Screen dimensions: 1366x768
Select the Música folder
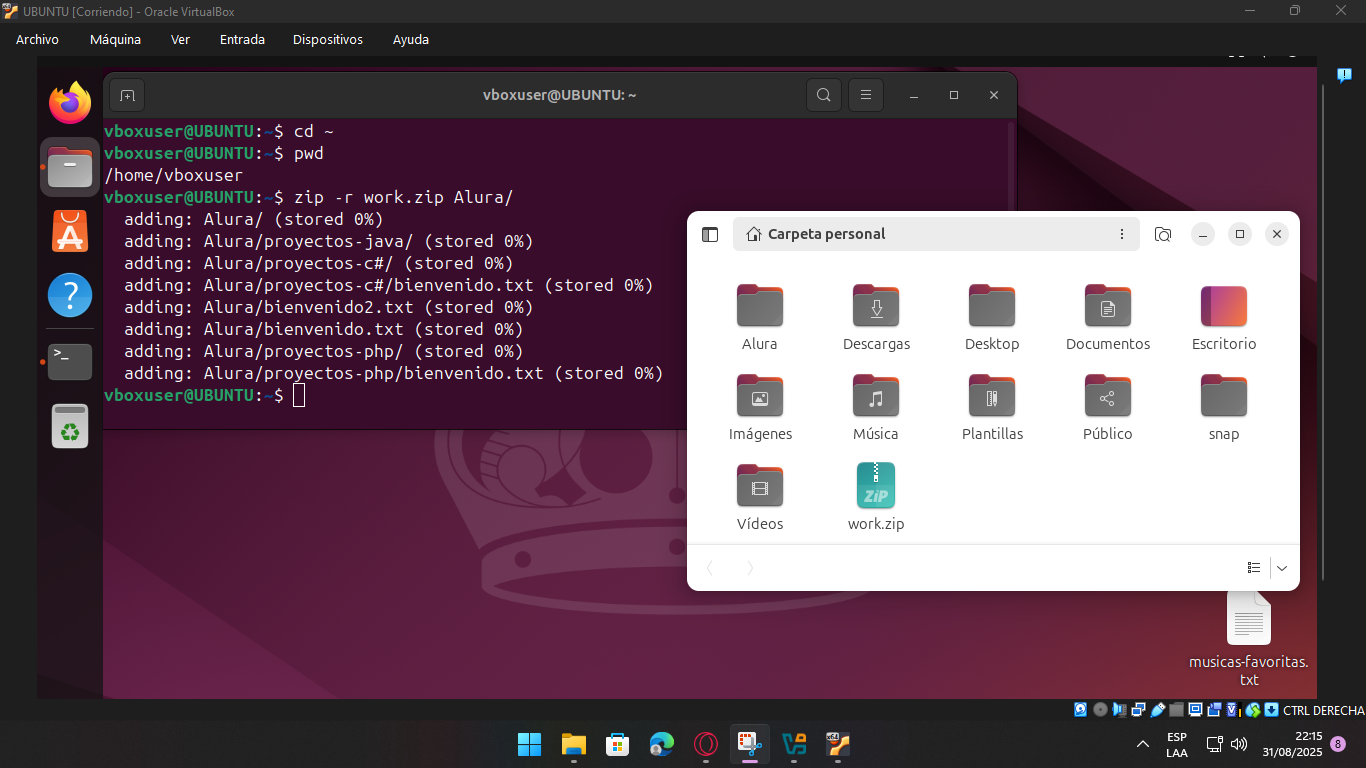tap(876, 408)
